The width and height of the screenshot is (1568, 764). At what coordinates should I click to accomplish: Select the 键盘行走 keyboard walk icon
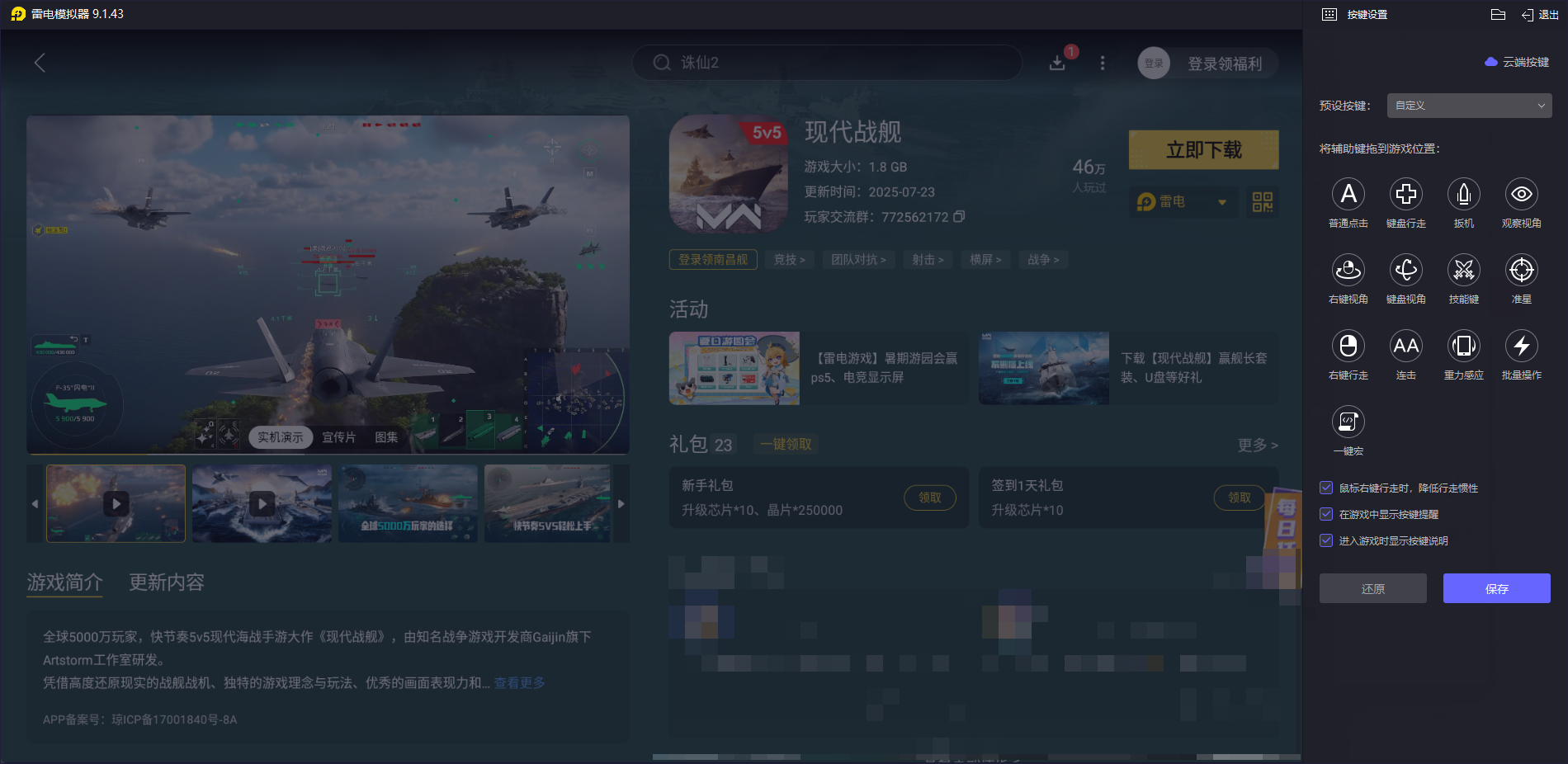point(1406,194)
